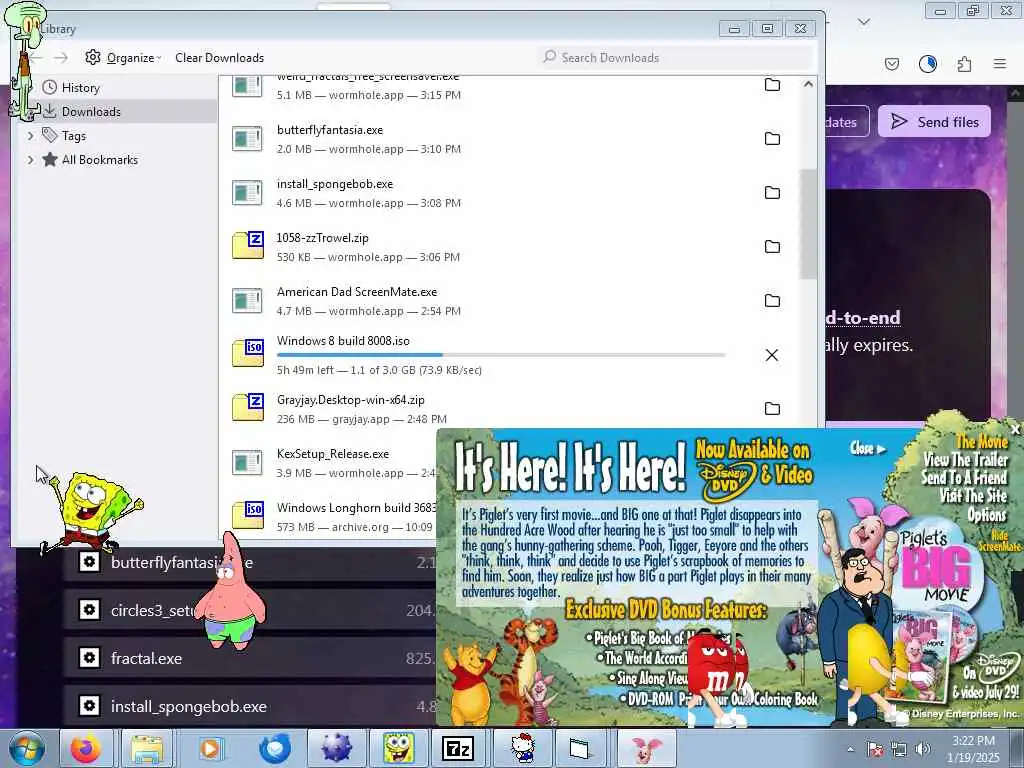Viewport: 1024px width, 768px height.
Task: Show install_spongebob.exe in its folder
Action: click(x=772, y=193)
